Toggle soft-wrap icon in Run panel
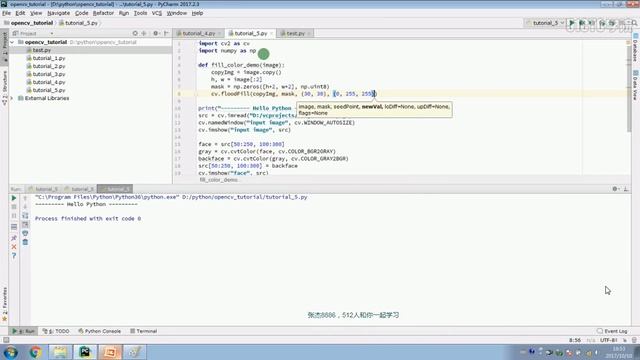Viewport: 640px width, 360px height. coord(25,216)
